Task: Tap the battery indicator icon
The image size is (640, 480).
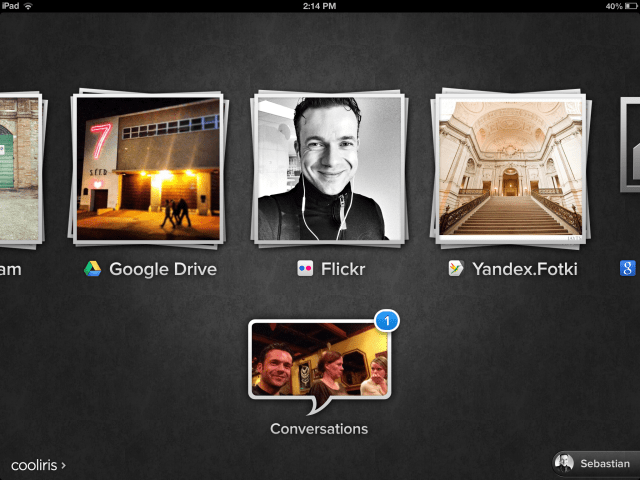Action: click(631, 6)
